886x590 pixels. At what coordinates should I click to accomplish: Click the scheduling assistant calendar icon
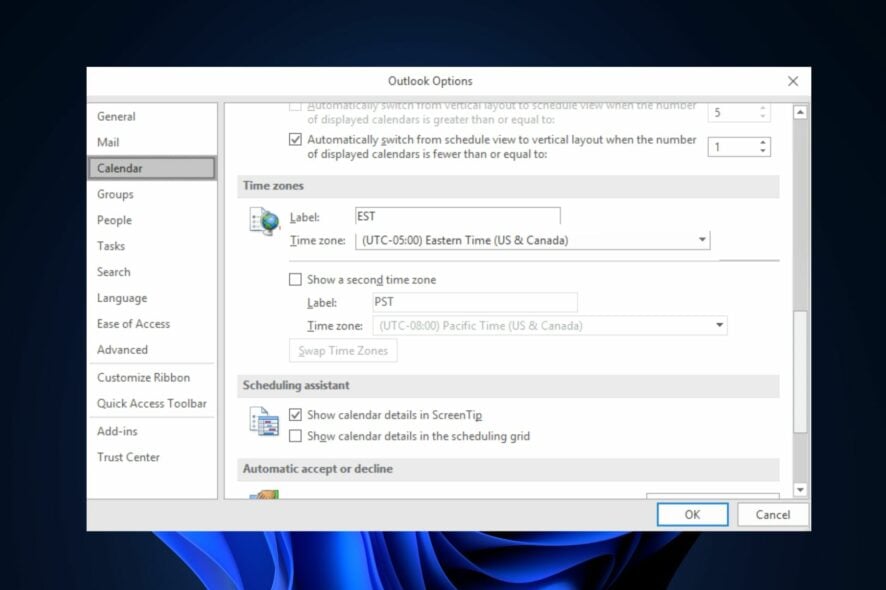tap(264, 421)
